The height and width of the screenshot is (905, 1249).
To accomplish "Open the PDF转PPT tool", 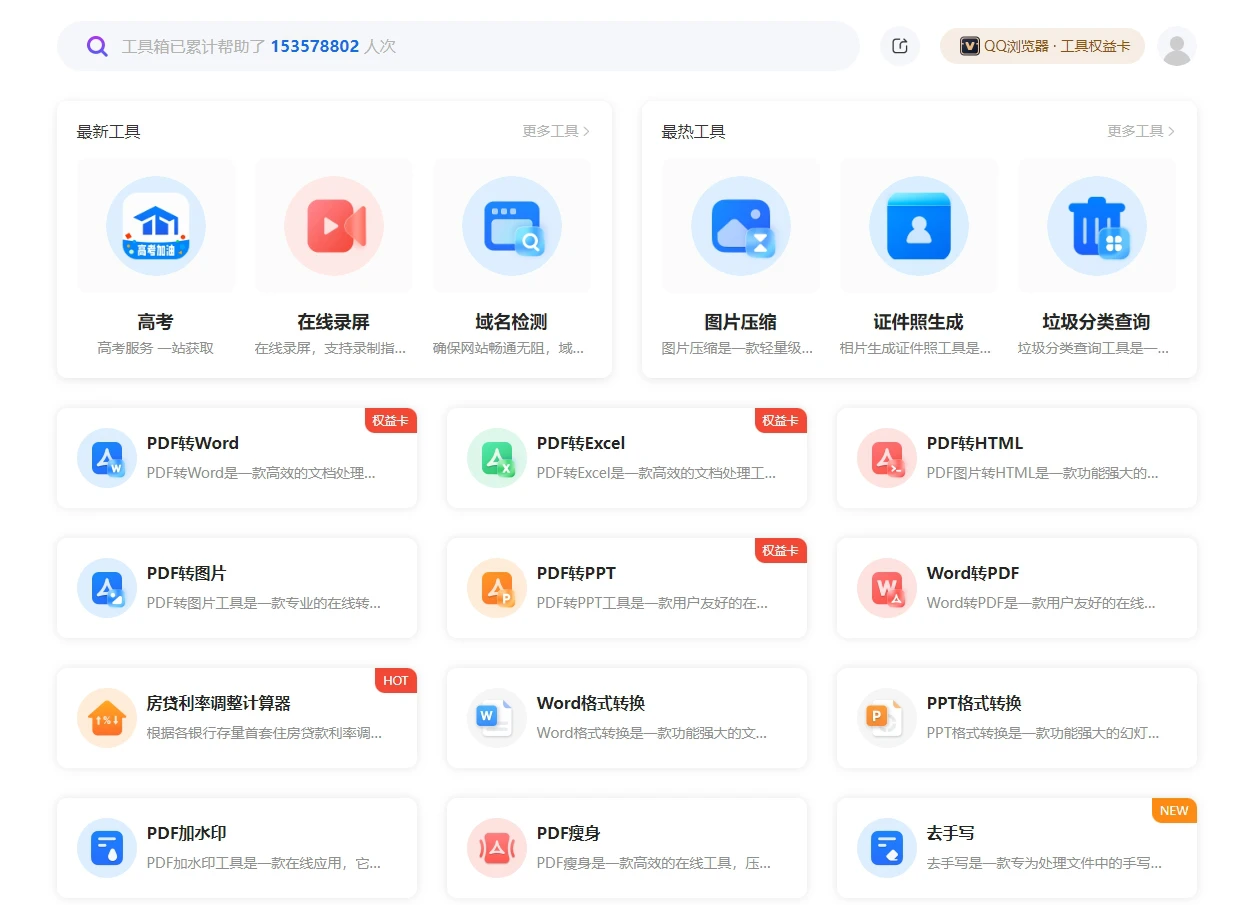I will coord(496,588).
